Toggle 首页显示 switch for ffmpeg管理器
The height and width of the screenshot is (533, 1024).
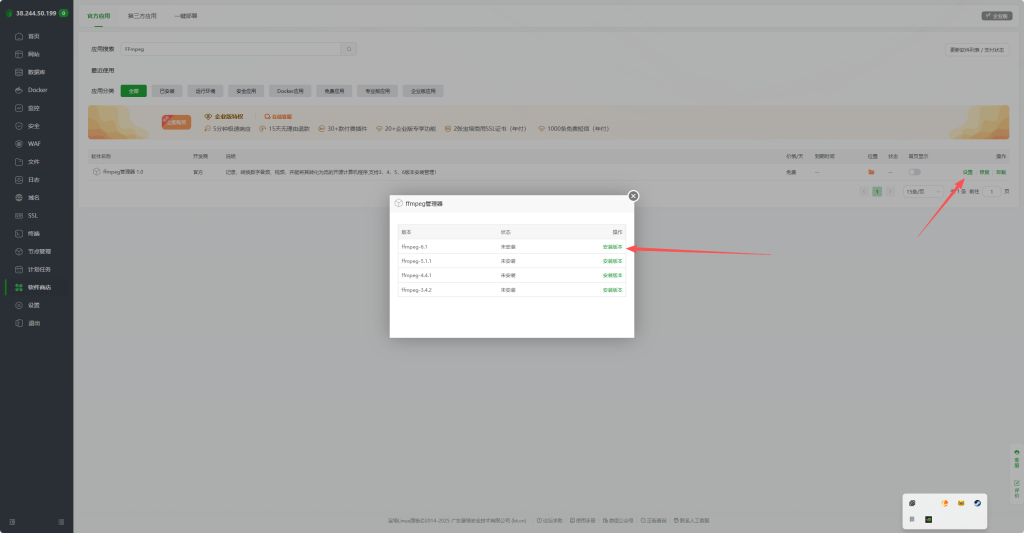[914, 172]
